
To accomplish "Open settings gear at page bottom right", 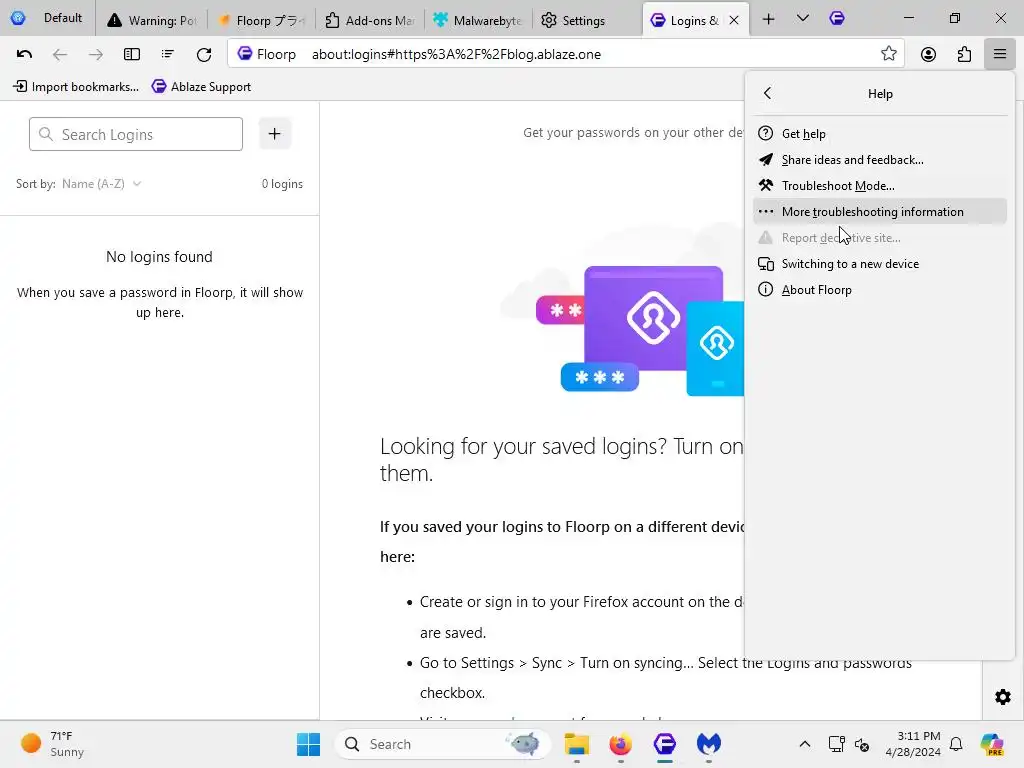I will pyautogui.click(x=1002, y=697).
